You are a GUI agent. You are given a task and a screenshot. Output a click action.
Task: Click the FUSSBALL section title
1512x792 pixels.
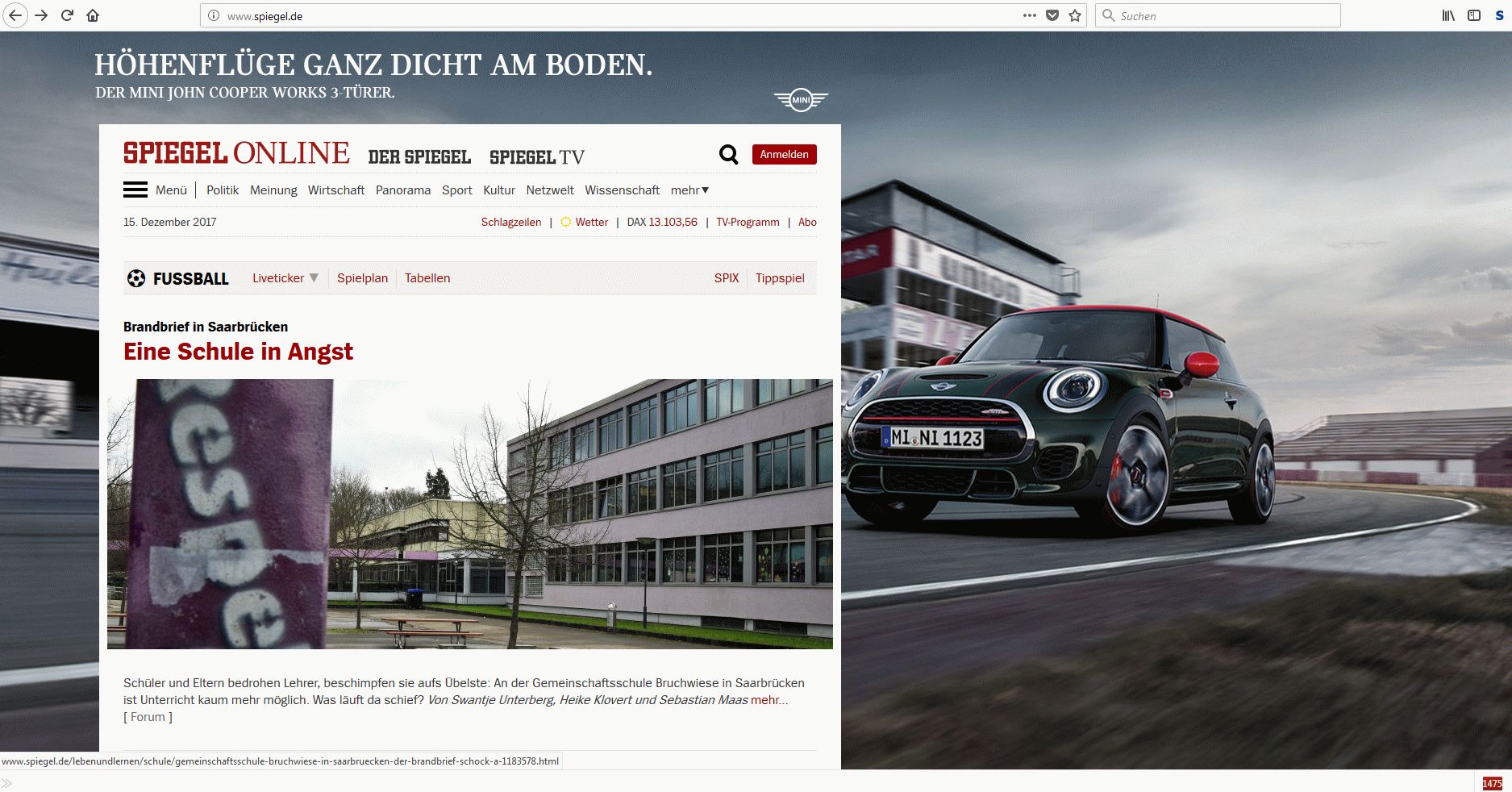(x=191, y=279)
